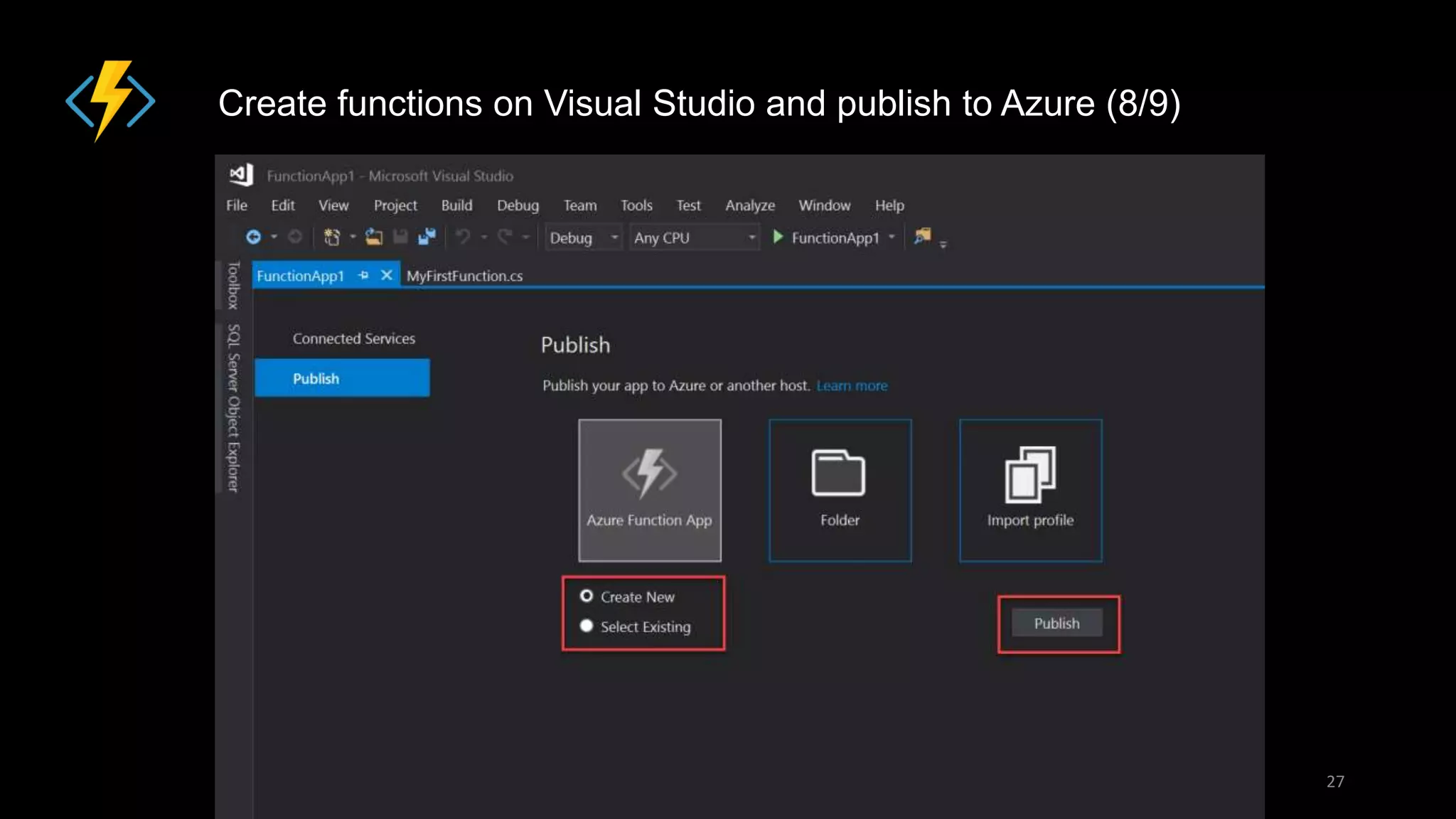Click the slide title text
The height and width of the screenshot is (819, 1456).
(x=699, y=103)
